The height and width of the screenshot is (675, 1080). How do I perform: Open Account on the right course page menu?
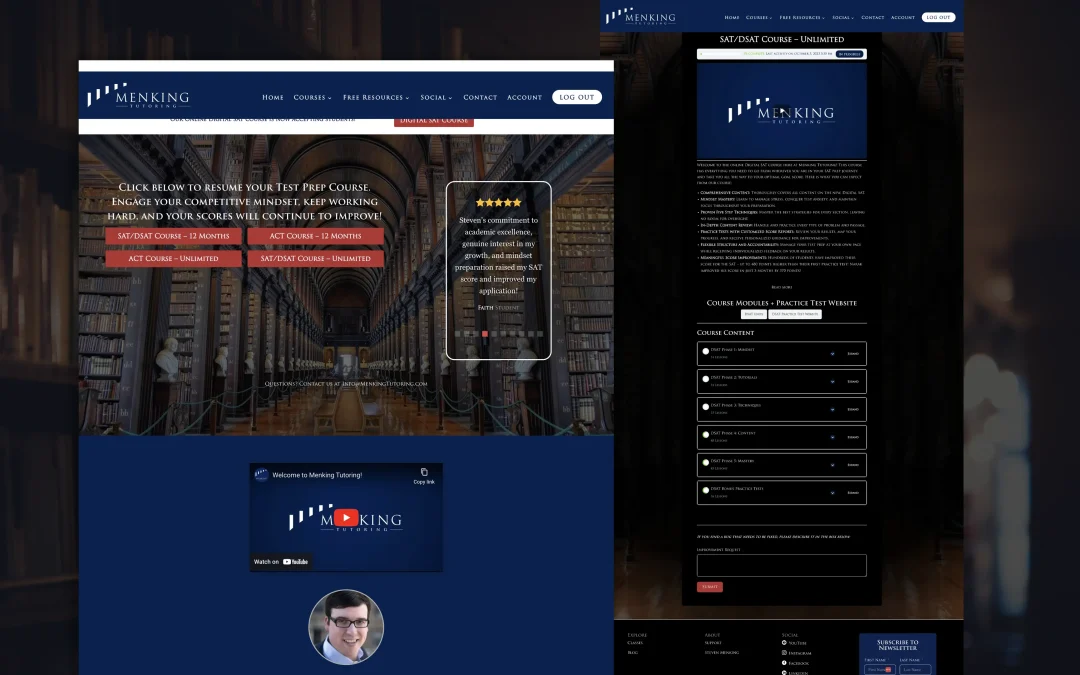click(902, 17)
